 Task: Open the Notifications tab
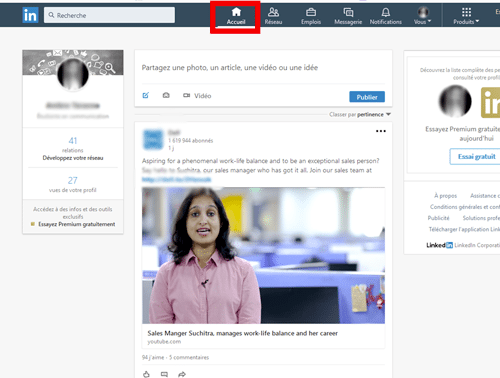pos(386,16)
